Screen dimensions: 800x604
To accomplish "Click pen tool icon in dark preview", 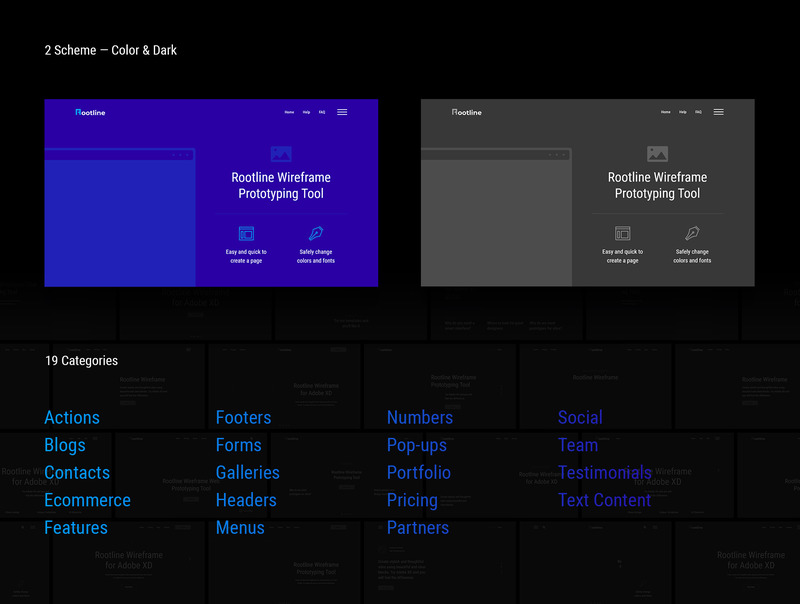I will tap(692, 233).
